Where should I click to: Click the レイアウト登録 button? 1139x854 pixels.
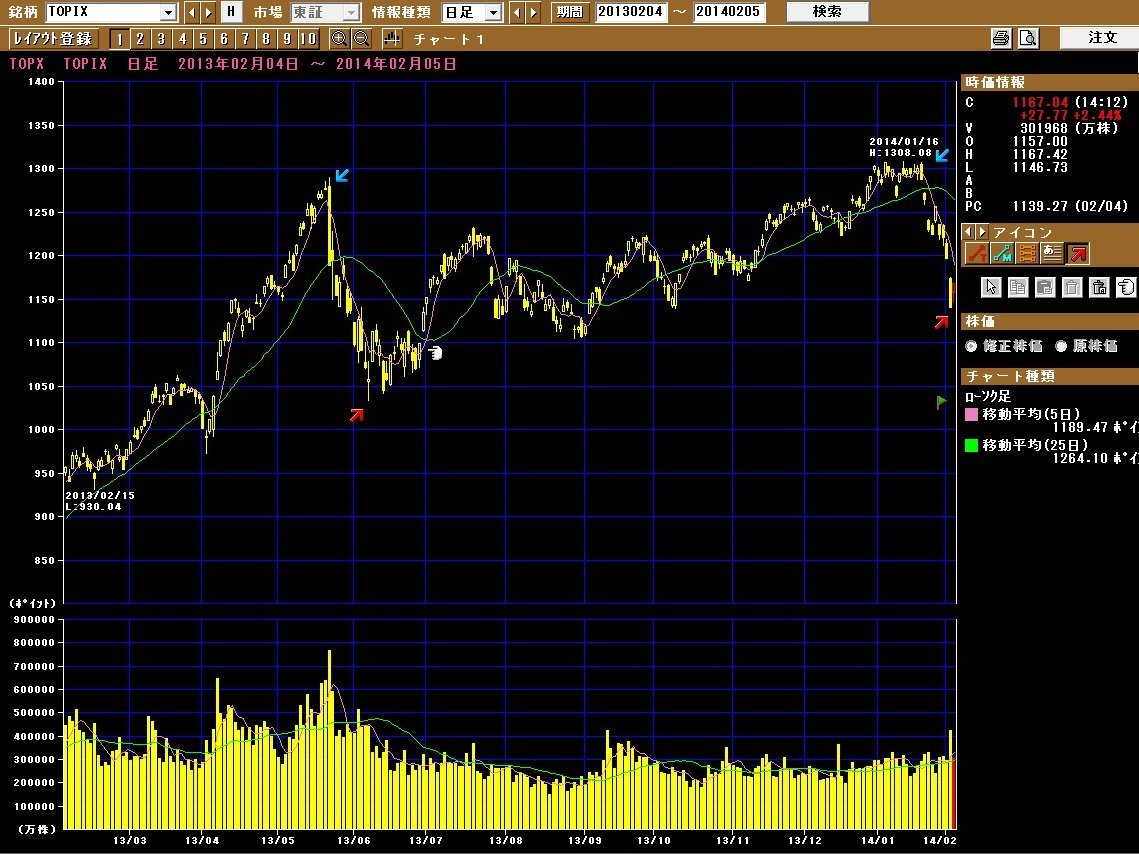pos(53,38)
